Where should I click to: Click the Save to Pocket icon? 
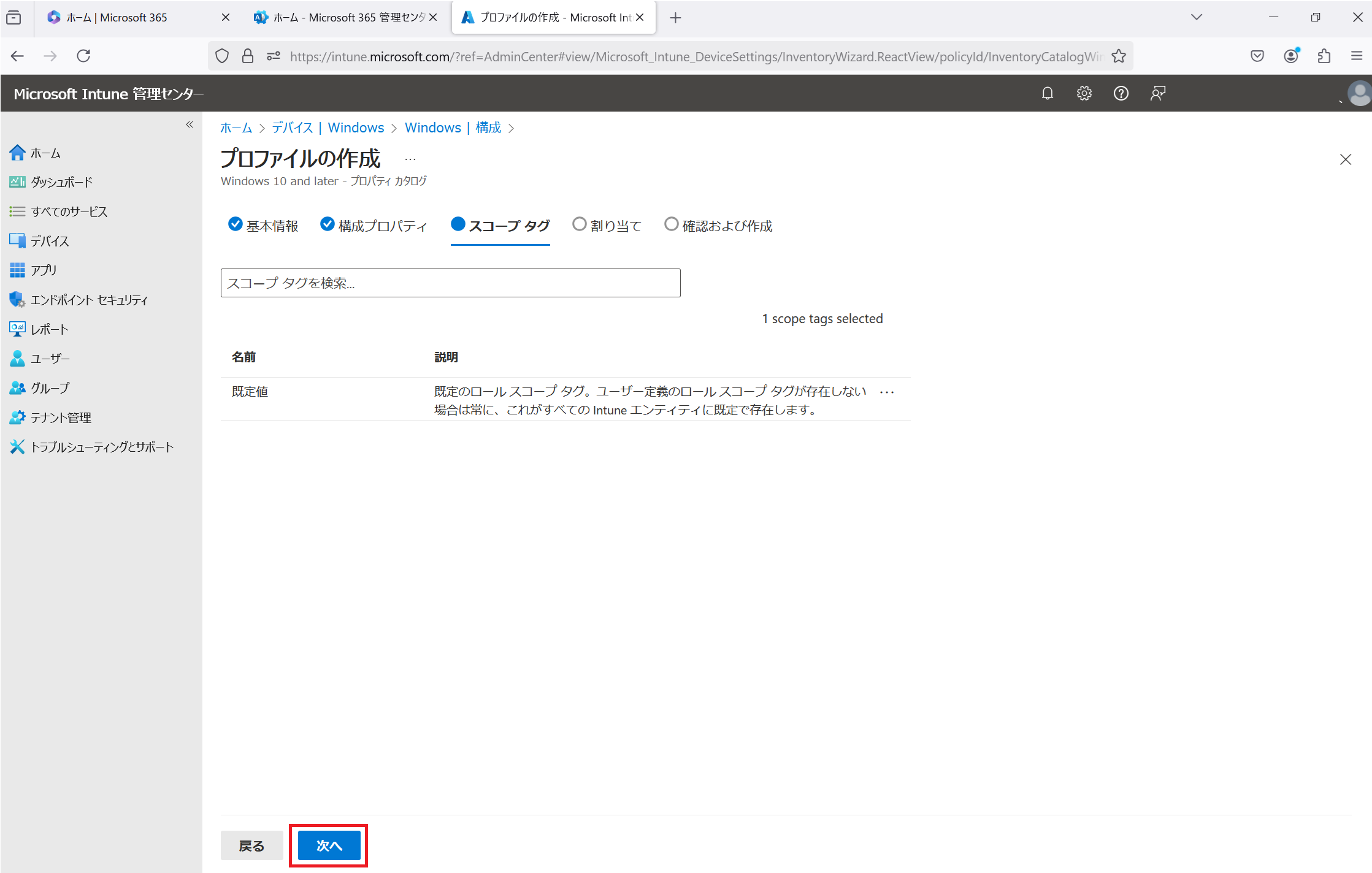pos(1257,56)
